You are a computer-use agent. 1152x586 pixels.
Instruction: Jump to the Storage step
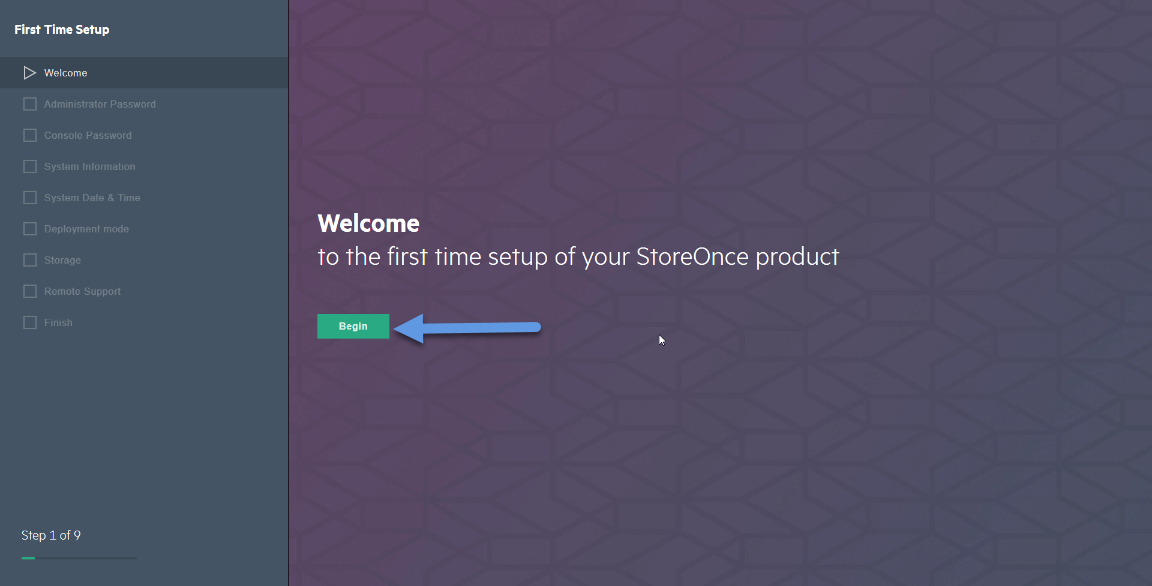tap(62, 260)
